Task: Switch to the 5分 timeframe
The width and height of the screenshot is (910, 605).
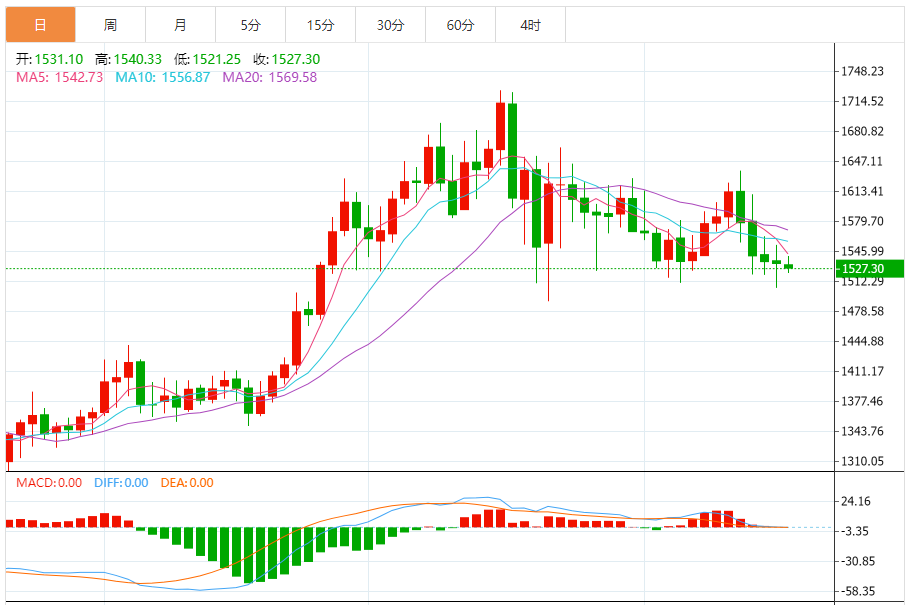Action: 250,24
